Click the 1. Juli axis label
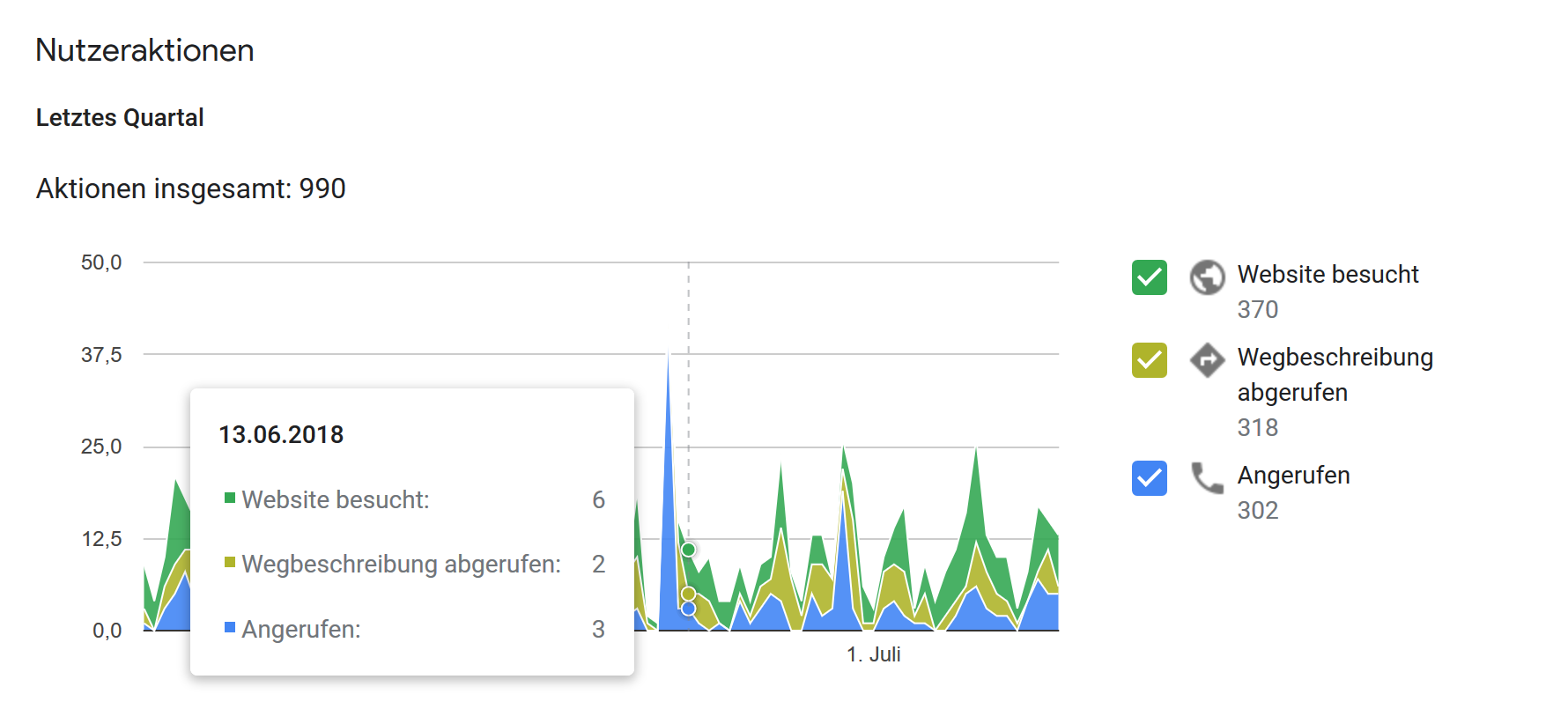1568x709 pixels. point(873,654)
